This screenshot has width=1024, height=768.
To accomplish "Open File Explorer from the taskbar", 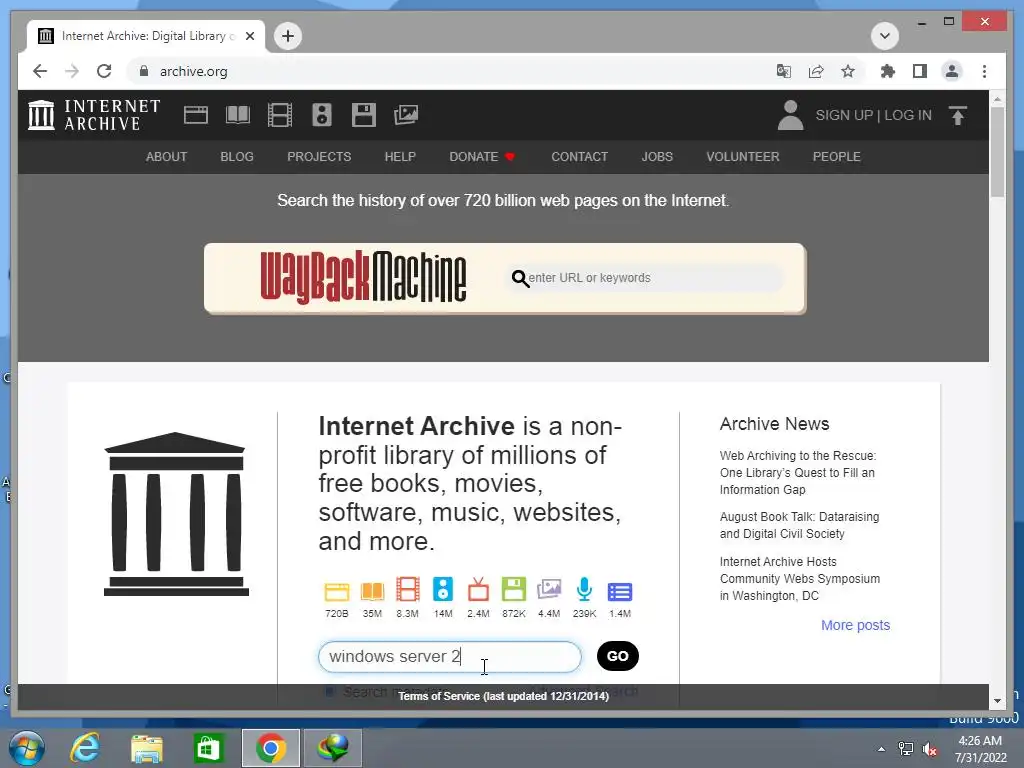I will 147,748.
